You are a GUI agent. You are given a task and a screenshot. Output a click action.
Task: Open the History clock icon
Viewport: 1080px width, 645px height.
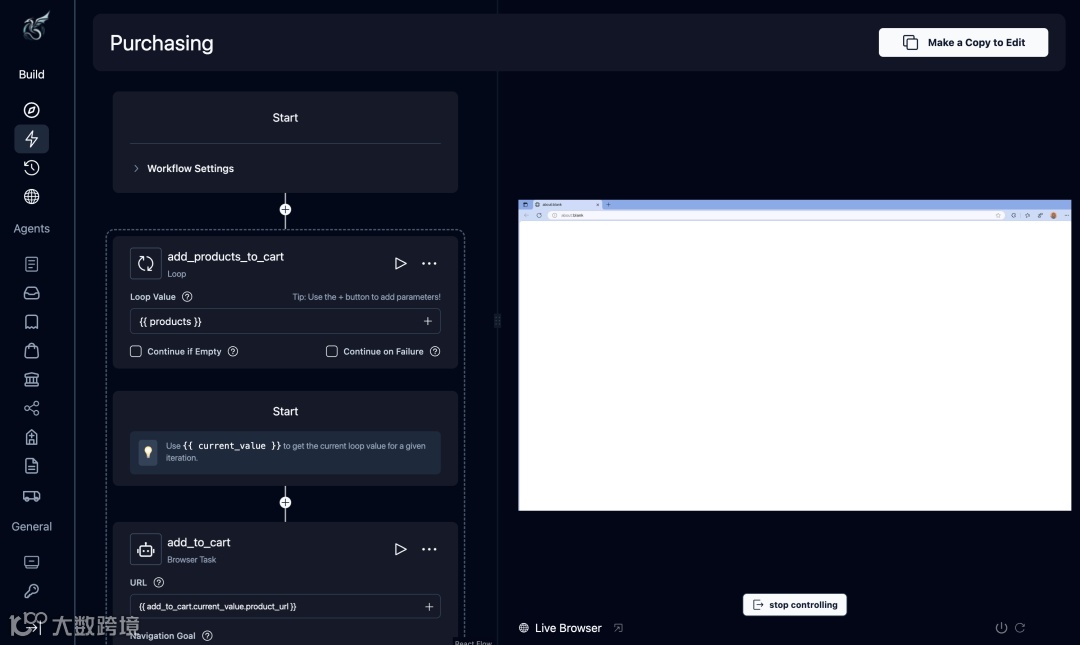31,168
